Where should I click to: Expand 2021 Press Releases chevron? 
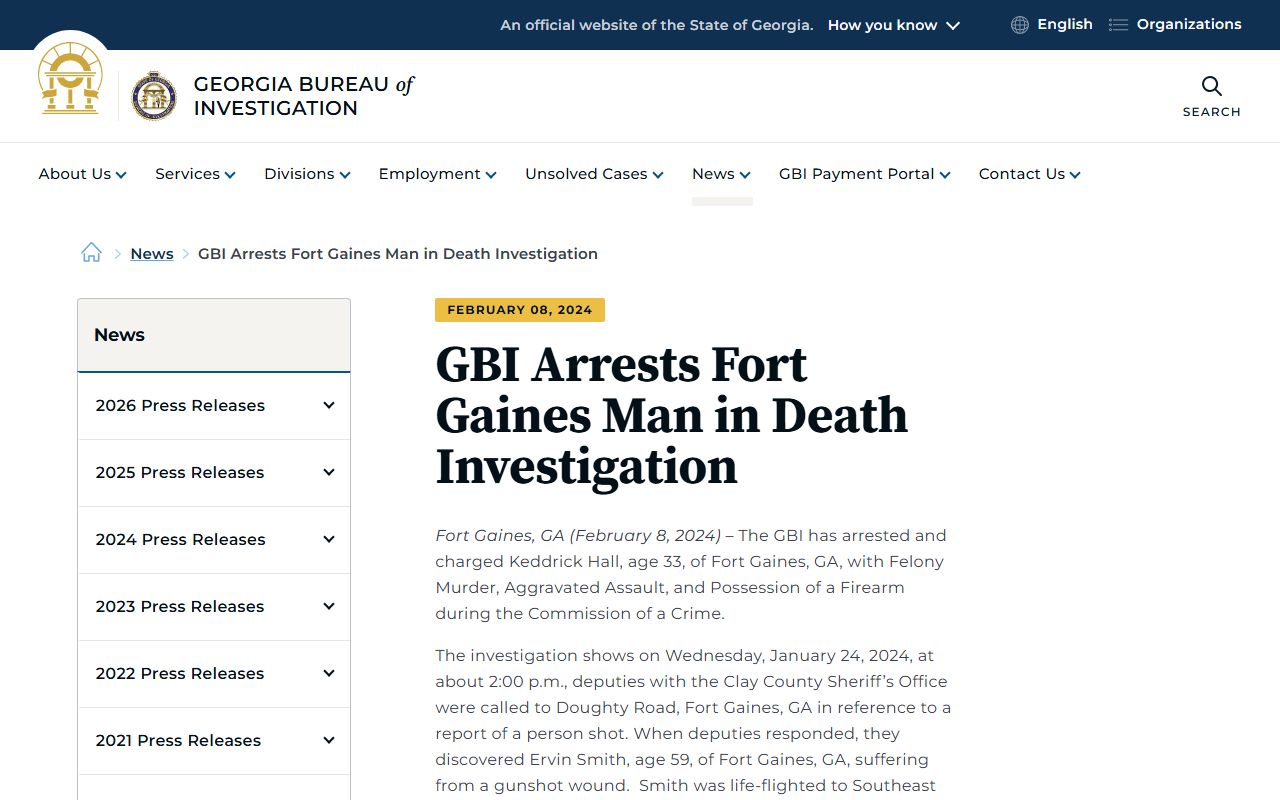[329, 740]
